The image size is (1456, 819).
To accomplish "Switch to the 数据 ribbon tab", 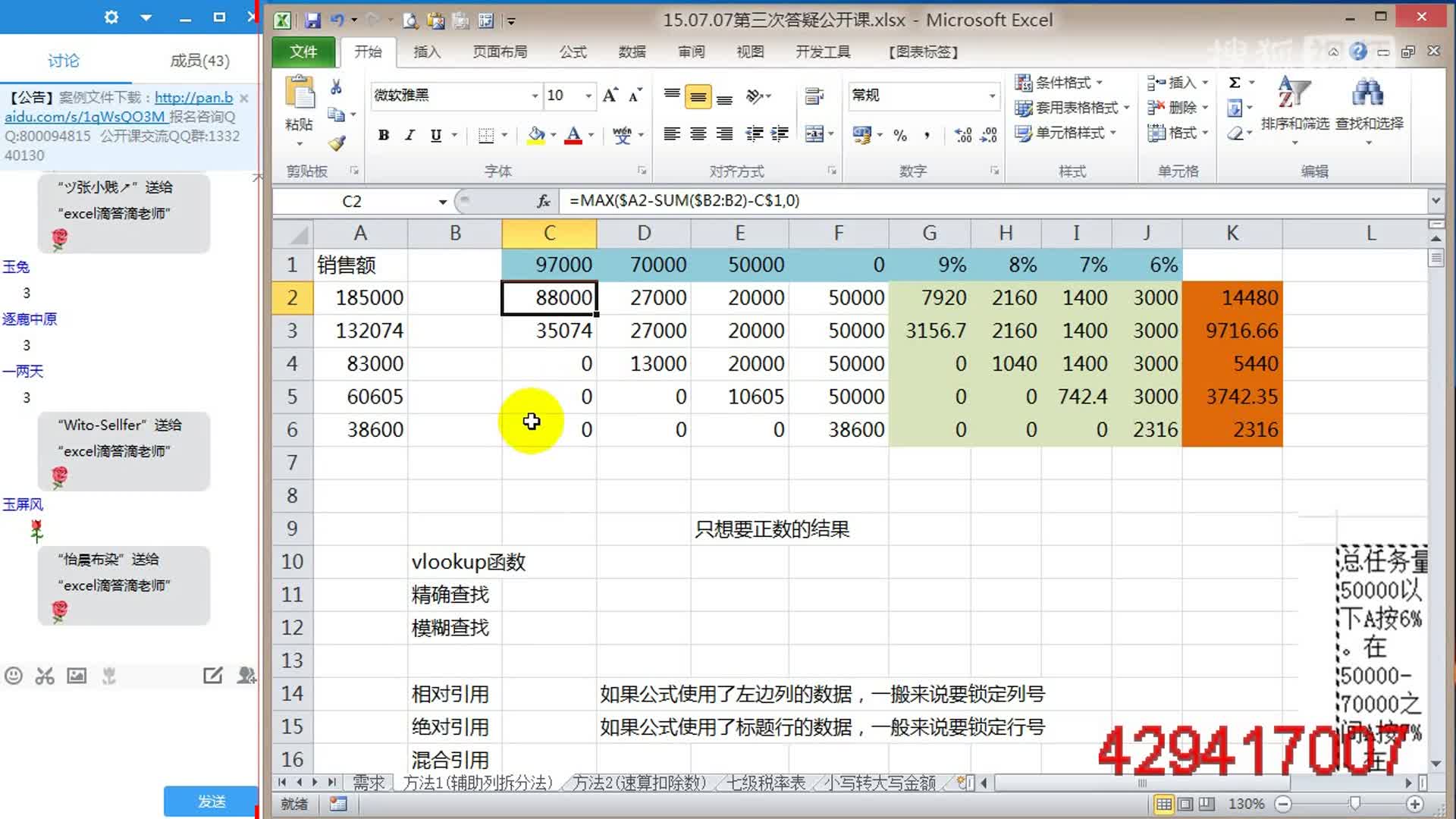I will [x=632, y=52].
